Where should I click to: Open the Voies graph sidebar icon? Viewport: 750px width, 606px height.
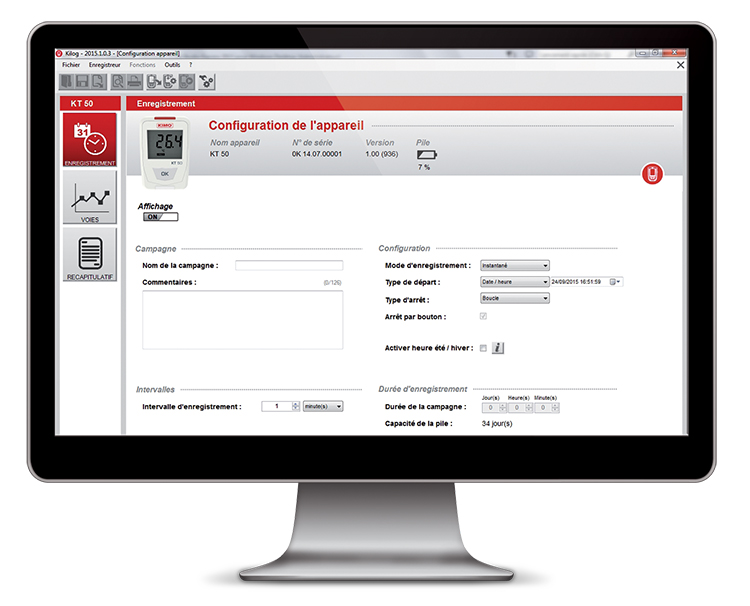click(89, 197)
